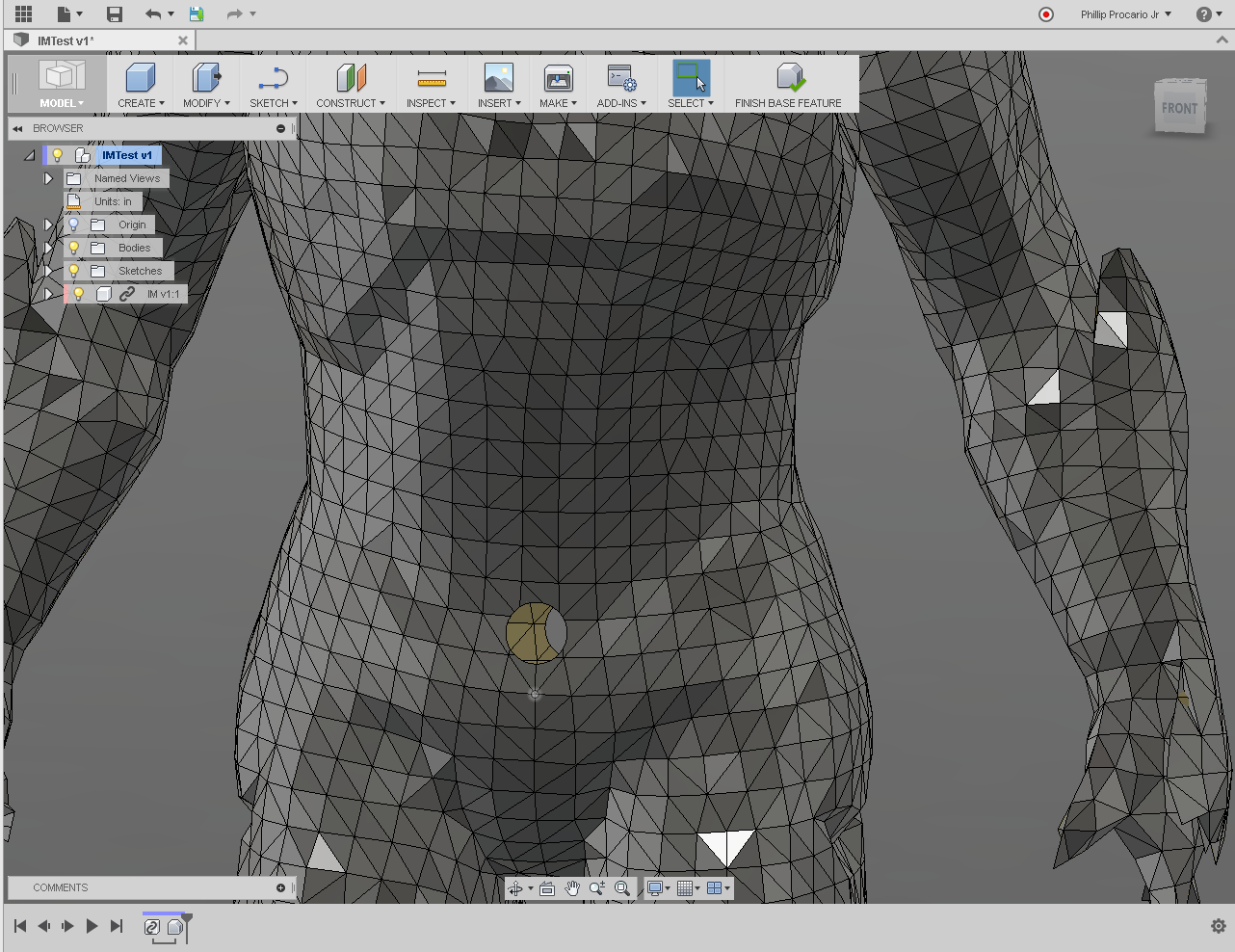Open the Help question mark menu
This screenshot has height=952, width=1235.
[x=1208, y=14]
